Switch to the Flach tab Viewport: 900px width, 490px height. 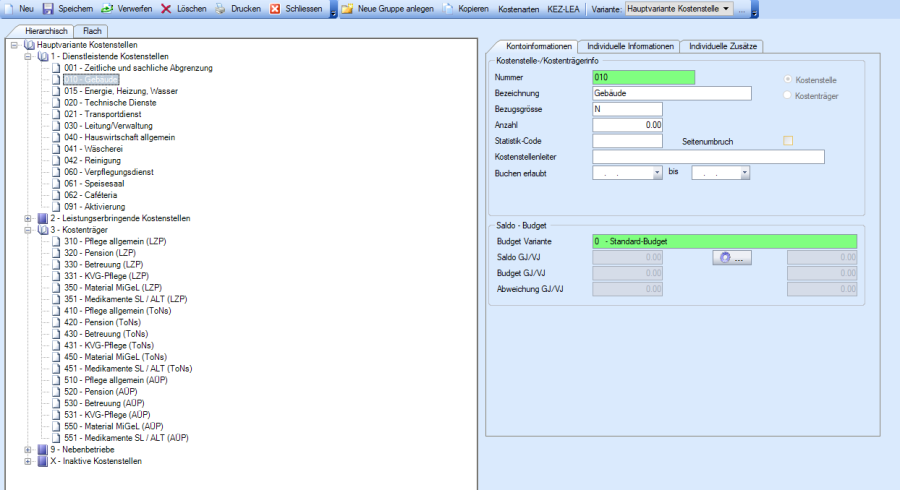(92, 31)
